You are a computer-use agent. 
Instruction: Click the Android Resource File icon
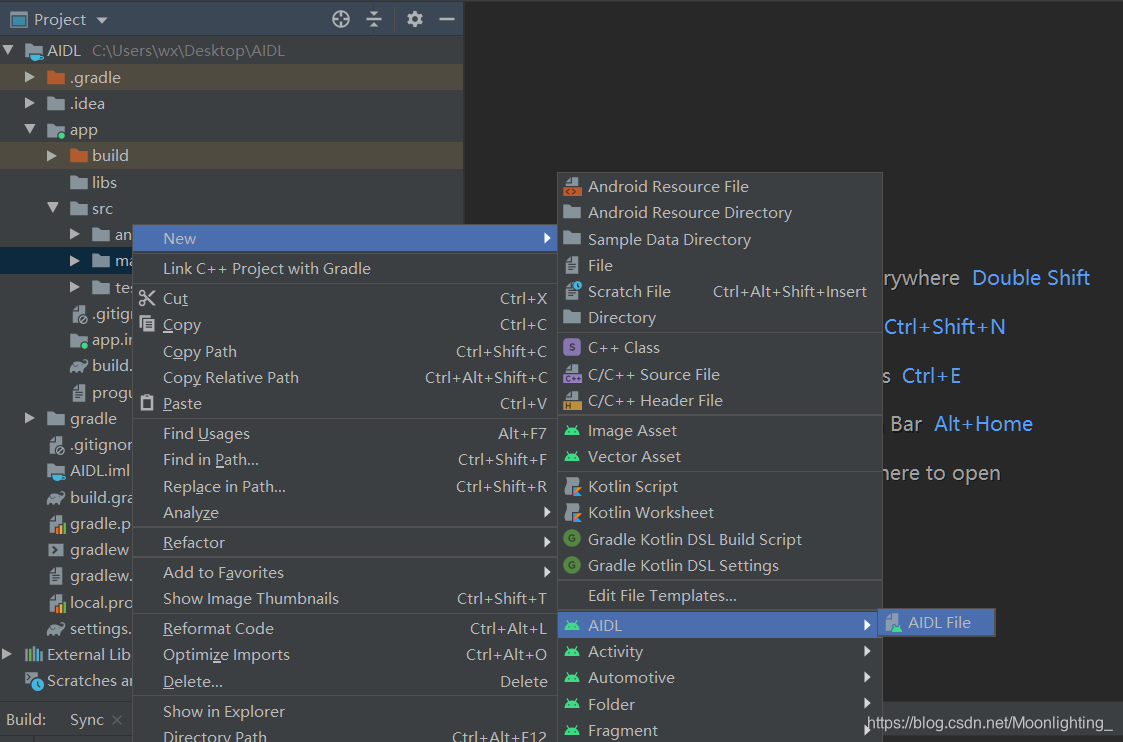tap(572, 186)
